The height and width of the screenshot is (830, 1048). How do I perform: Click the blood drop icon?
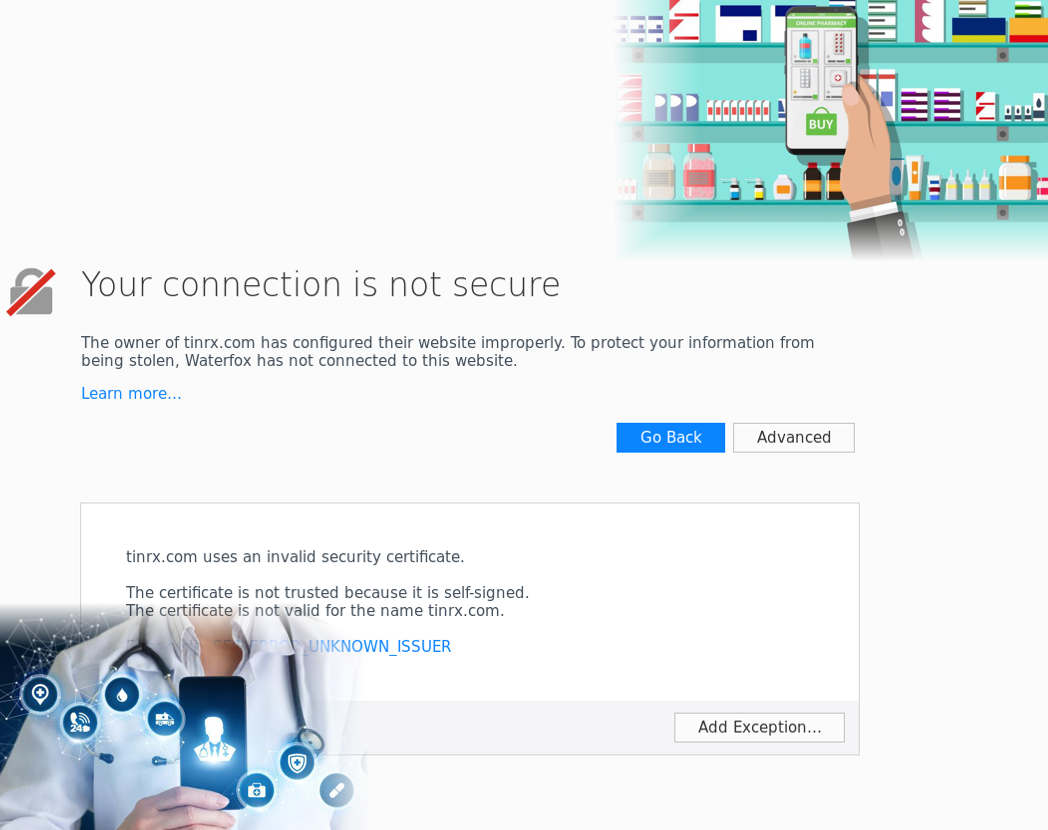coord(122,694)
